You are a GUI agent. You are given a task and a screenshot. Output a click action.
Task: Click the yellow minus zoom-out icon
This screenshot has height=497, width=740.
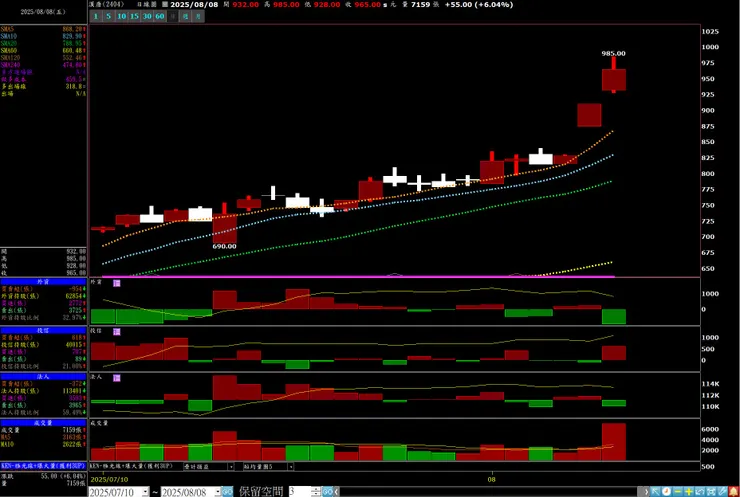678,492
